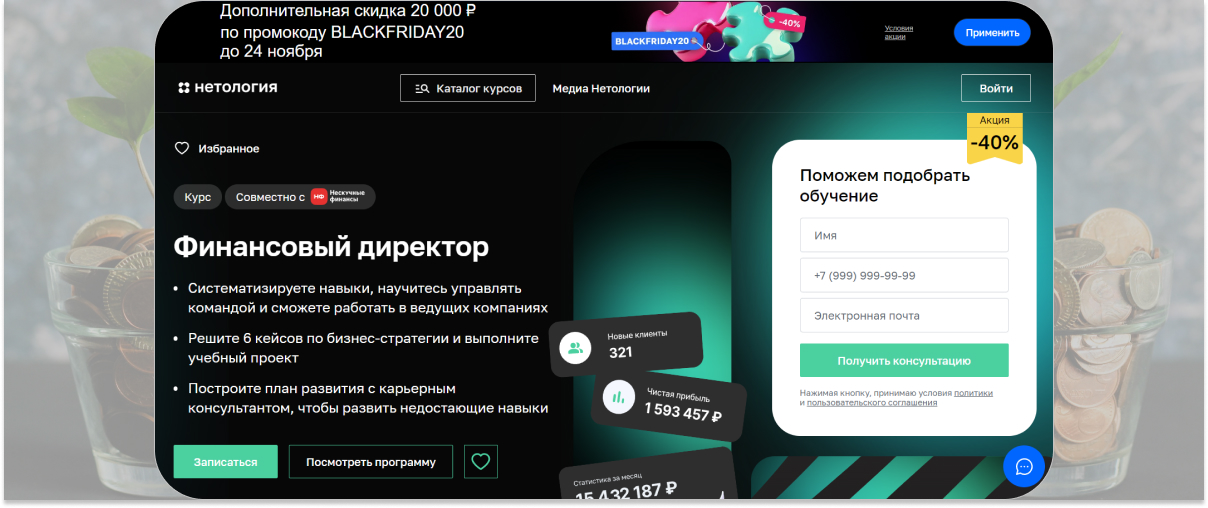Click the Записаться button
1208x508 pixels.
click(225, 462)
